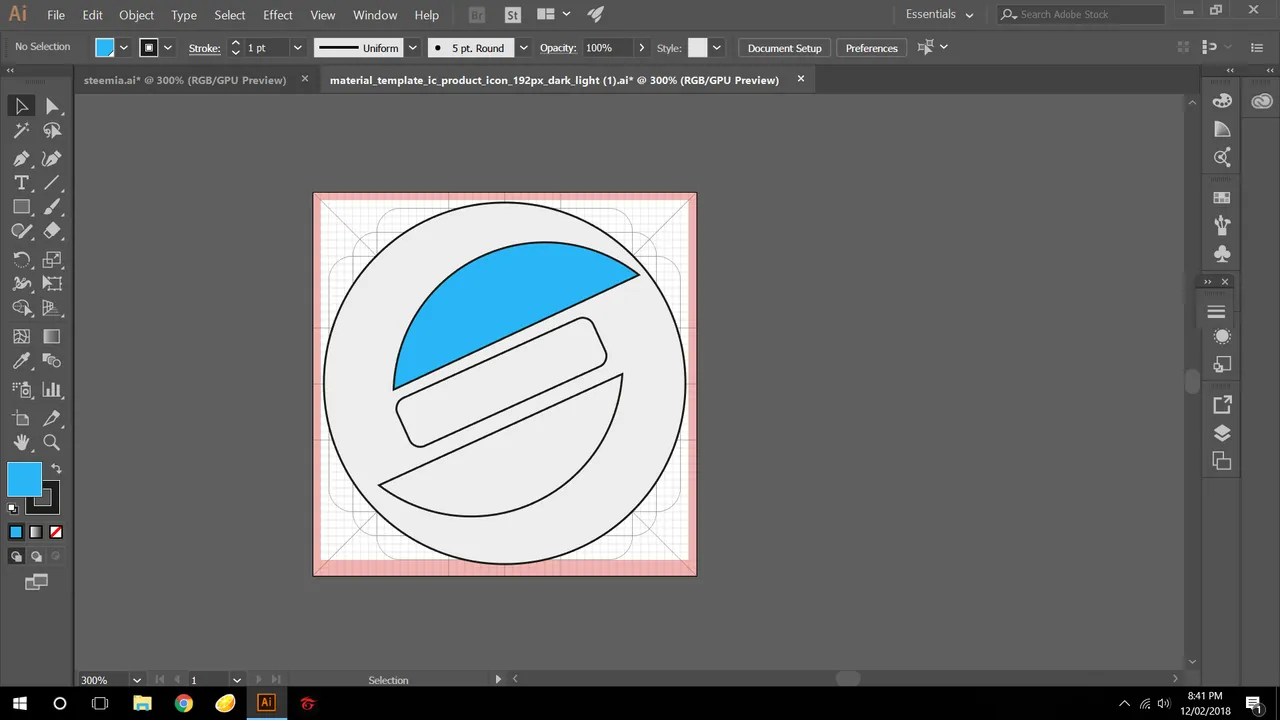The image size is (1280, 720).
Task: Select the Shape Builder tool
Action: (x=21, y=309)
